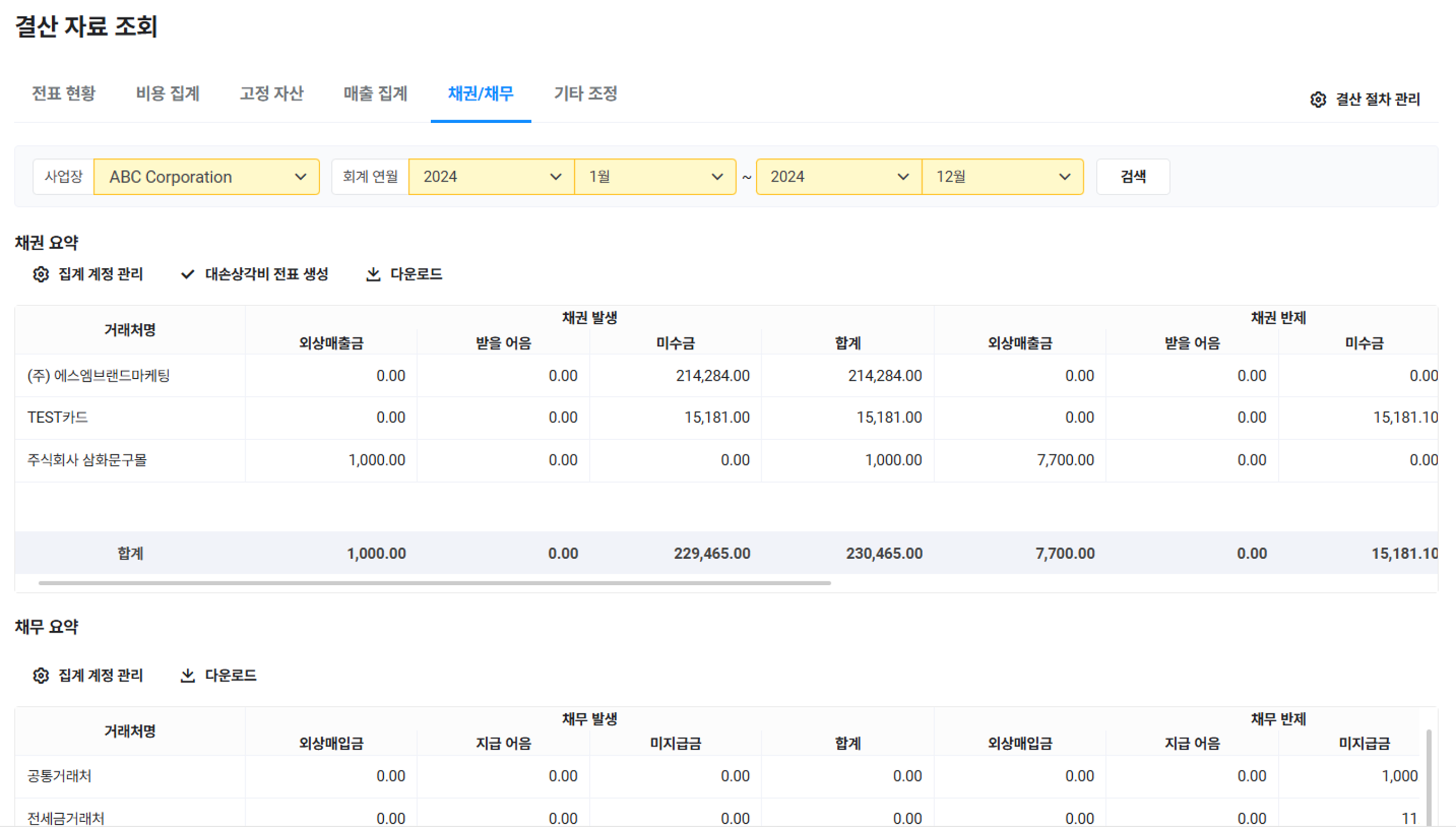
Task: Open the 1월 start month dropdown
Action: pyautogui.click(x=655, y=177)
